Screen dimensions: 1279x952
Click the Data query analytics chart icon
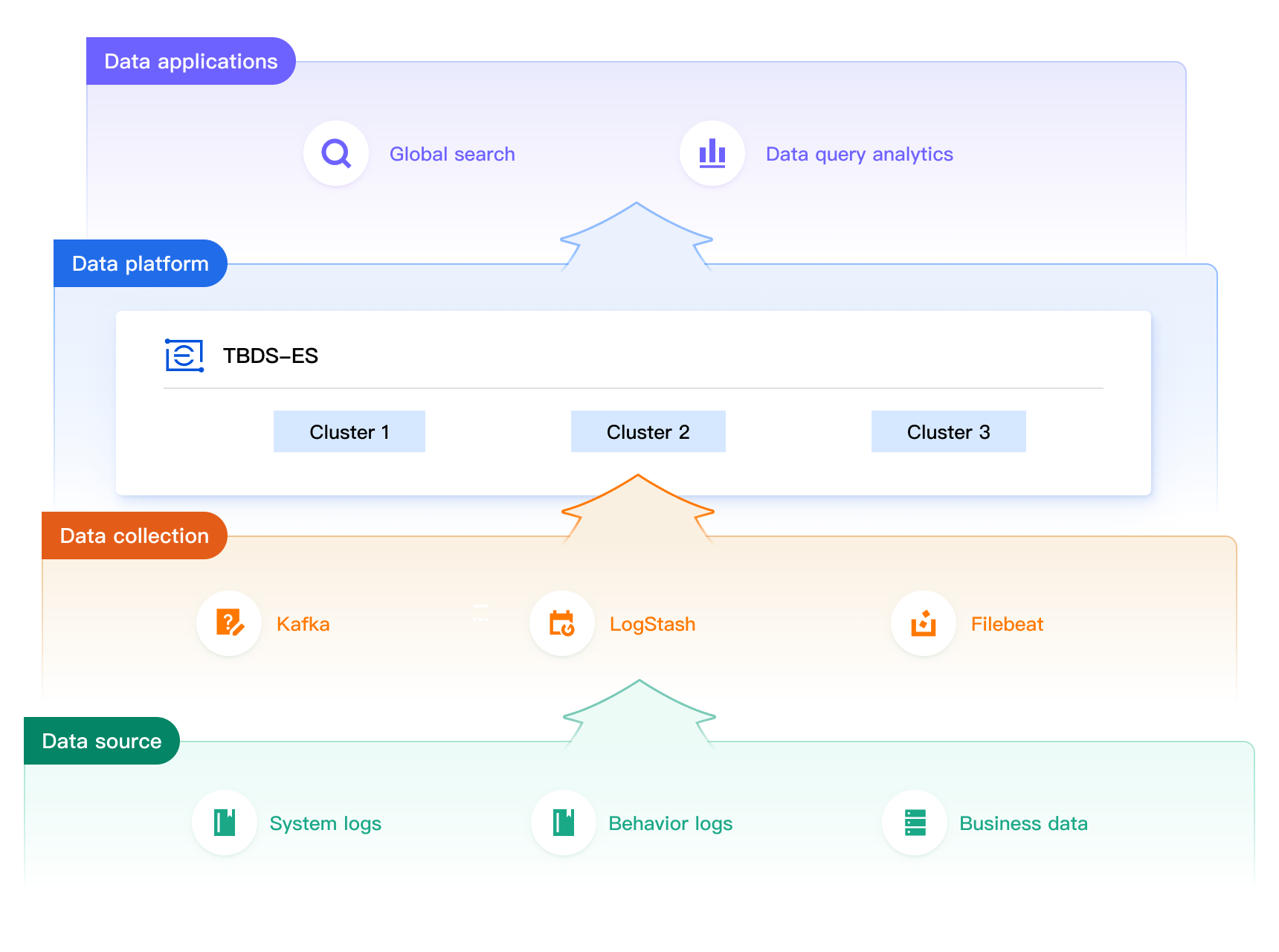pyautogui.click(x=712, y=154)
